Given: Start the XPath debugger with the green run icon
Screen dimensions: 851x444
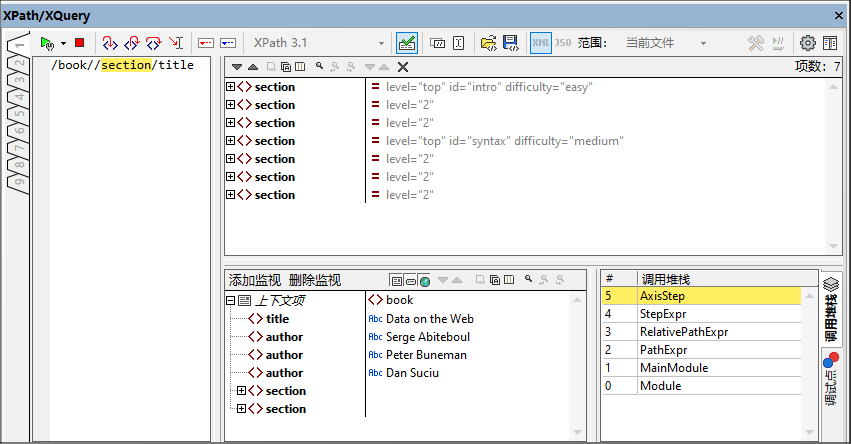Looking at the screenshot, I should pyautogui.click(x=47, y=43).
